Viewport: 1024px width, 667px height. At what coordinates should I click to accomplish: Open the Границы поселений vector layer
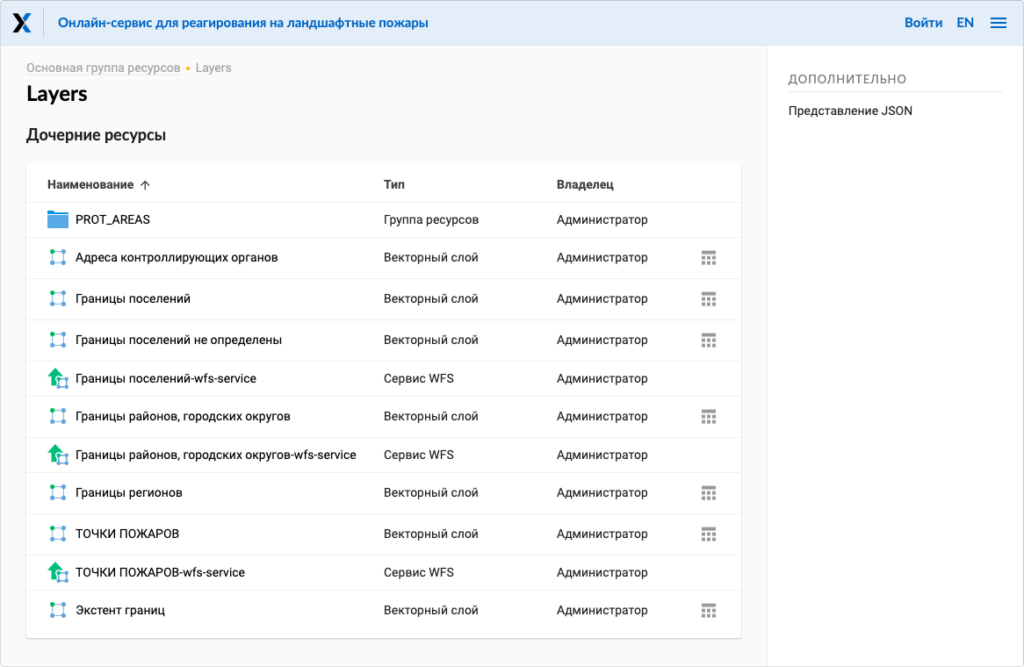(x=135, y=298)
